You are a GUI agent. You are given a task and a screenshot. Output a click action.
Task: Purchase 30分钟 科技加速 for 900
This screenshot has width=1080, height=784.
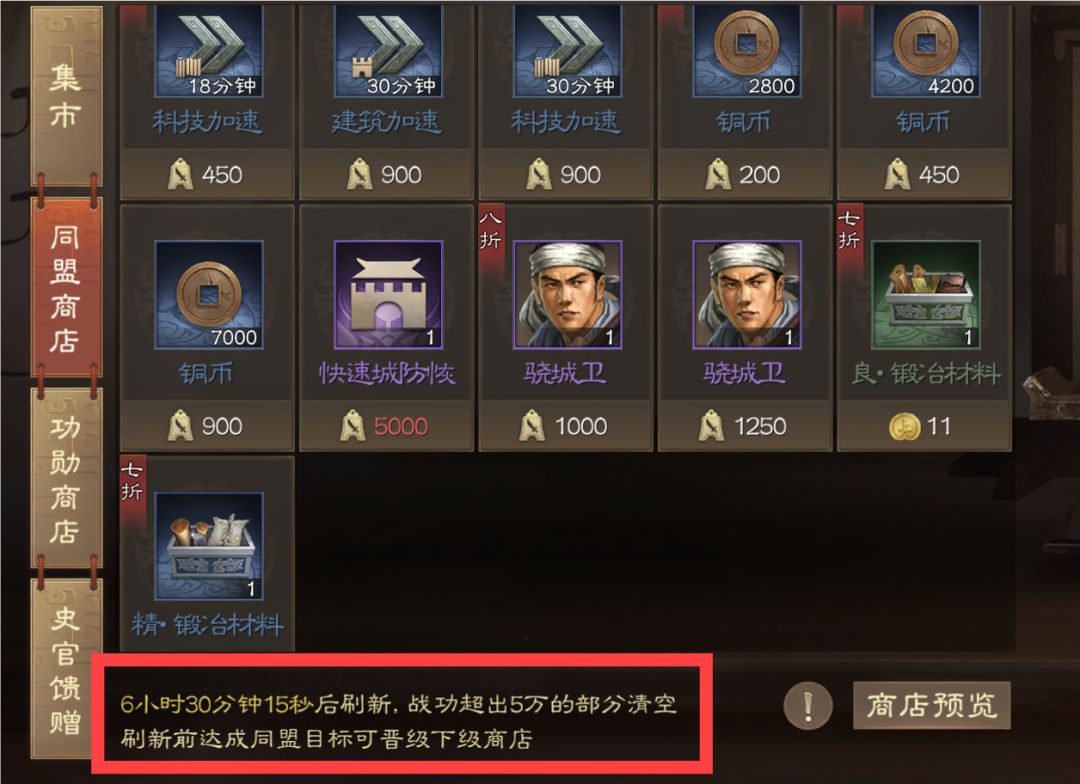tap(565, 175)
